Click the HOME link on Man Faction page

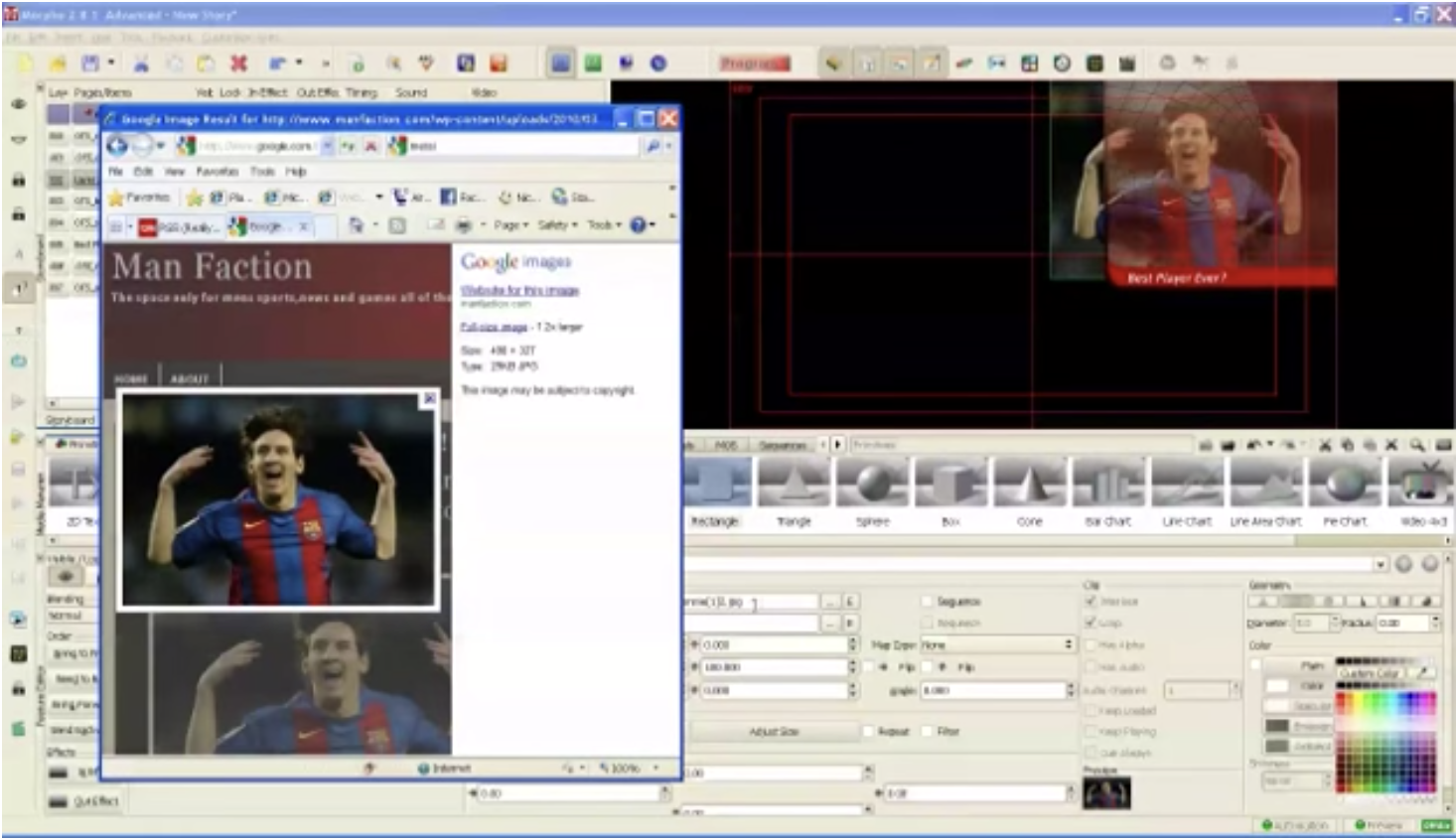pos(131,378)
